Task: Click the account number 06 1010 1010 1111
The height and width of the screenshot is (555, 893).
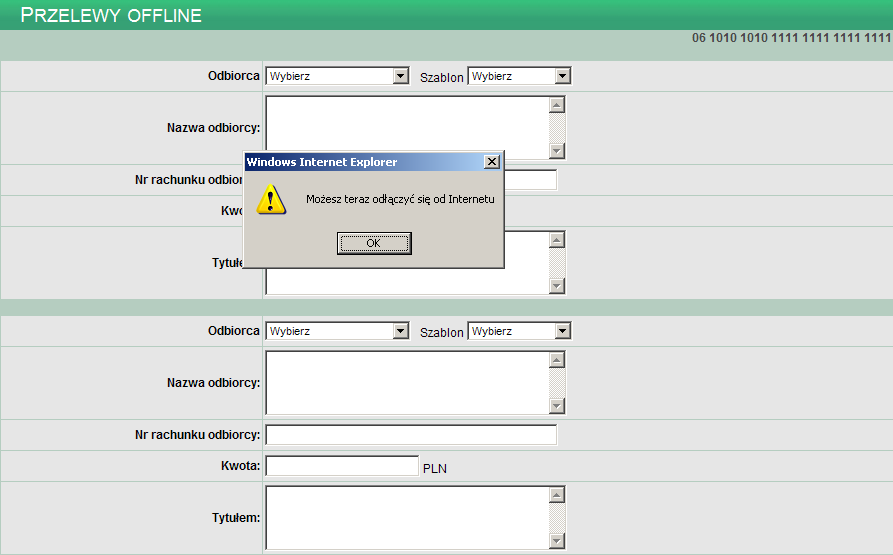Action: click(792, 38)
